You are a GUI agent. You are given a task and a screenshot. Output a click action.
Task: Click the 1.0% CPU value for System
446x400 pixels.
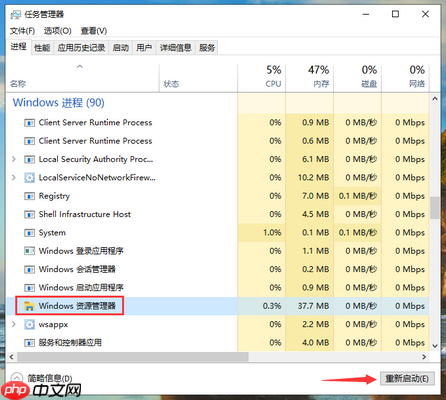tap(272, 233)
